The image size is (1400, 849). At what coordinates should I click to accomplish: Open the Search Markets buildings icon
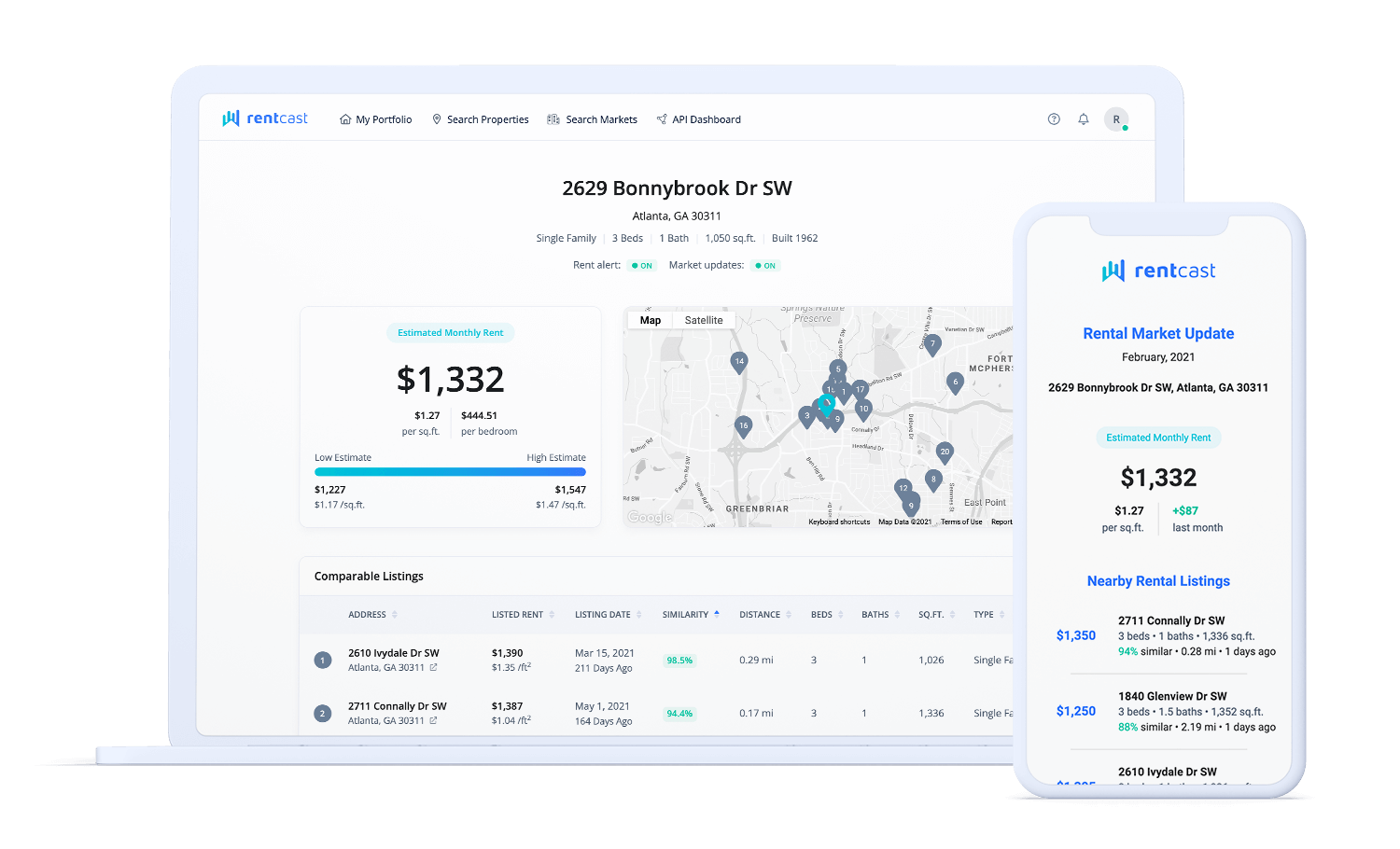553,118
